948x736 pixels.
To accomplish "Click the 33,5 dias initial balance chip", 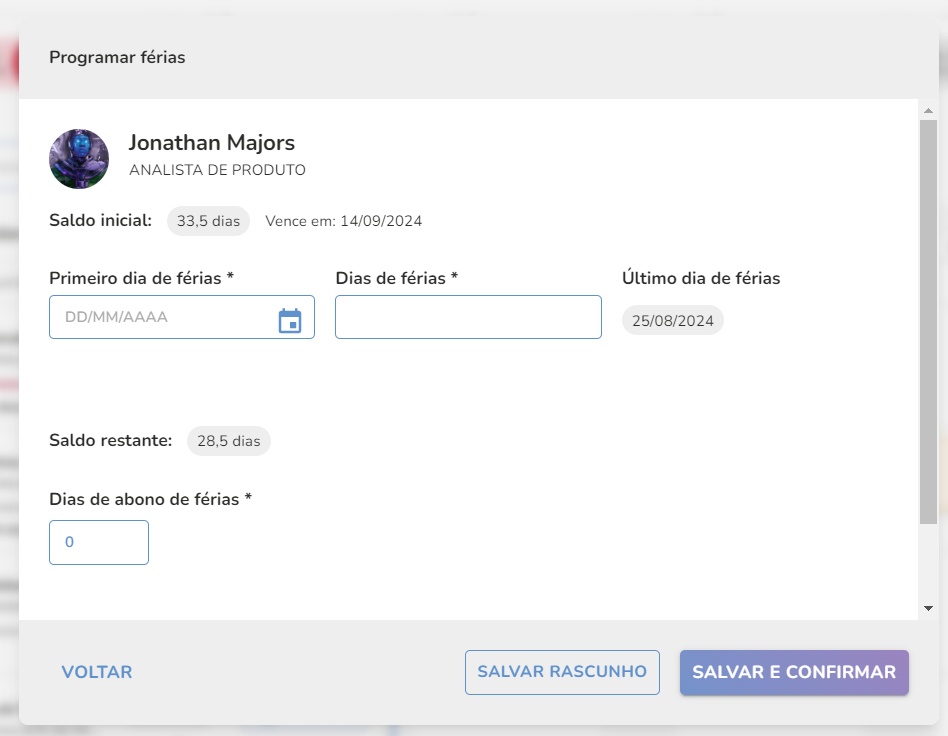I will click(x=209, y=221).
